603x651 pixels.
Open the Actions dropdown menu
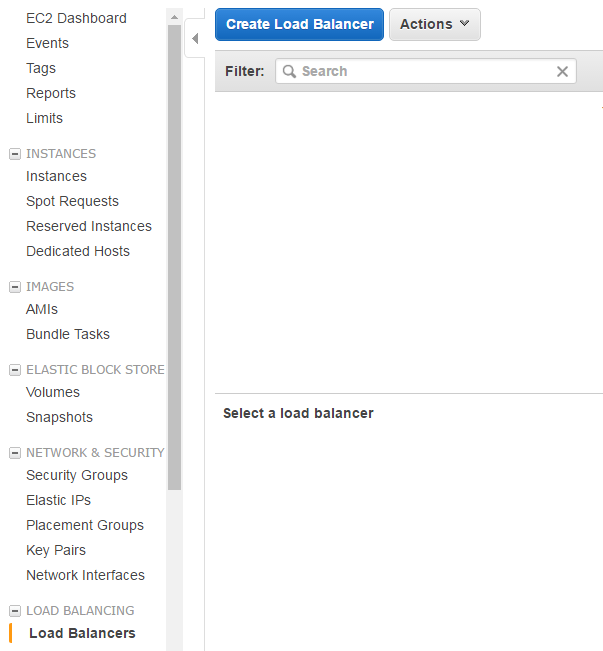tap(434, 24)
